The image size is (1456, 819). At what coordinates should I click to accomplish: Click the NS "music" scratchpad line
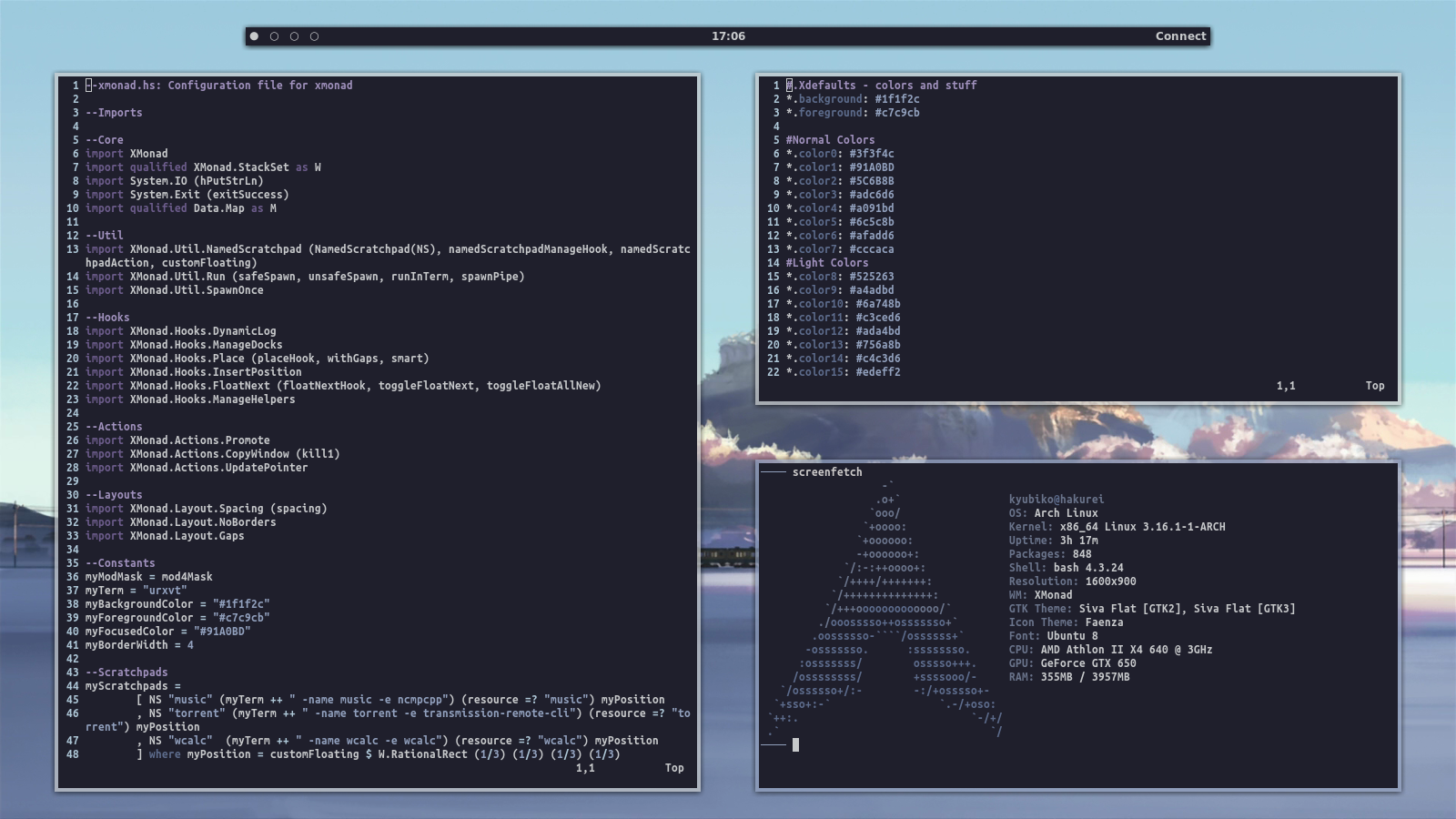pyautogui.click(x=400, y=700)
